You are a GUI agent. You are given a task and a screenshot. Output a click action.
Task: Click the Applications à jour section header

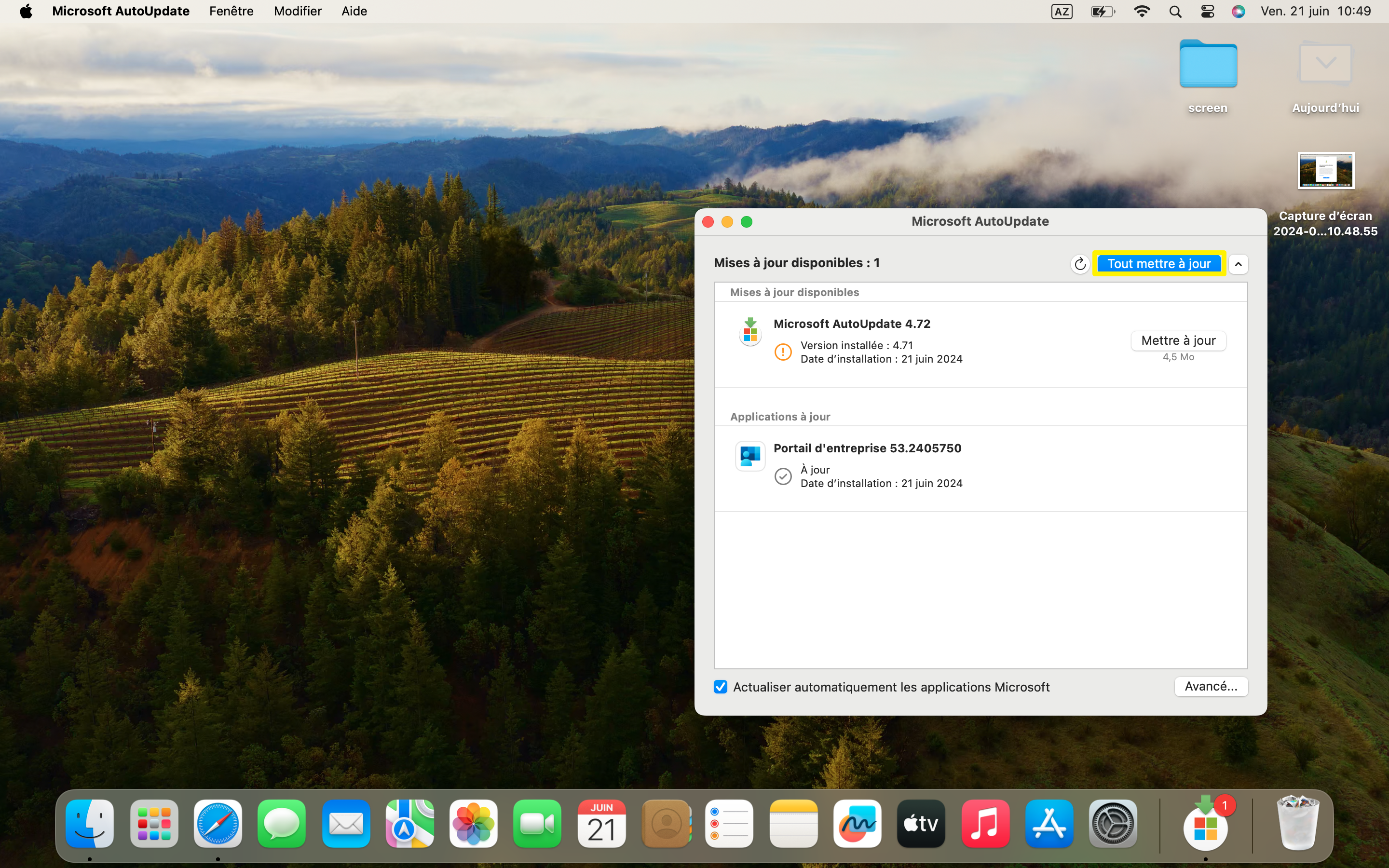[x=780, y=417]
